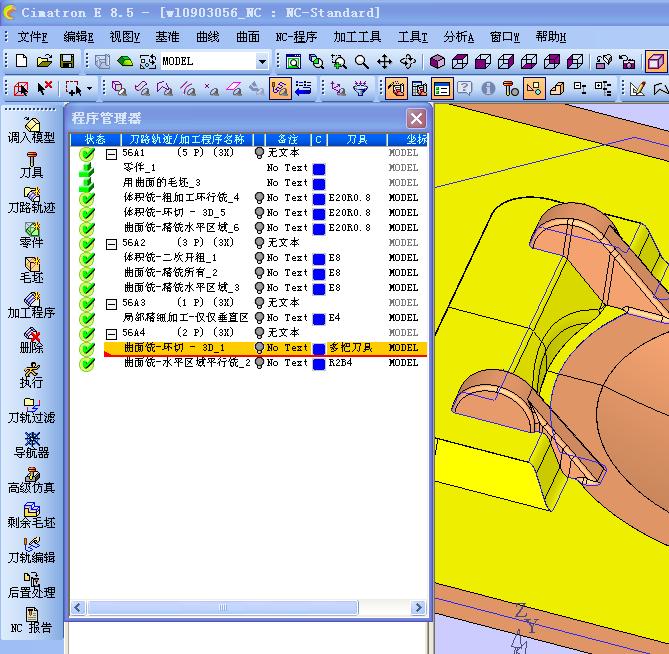Open the NC-程序 menu
Viewport: 669px width, 654px height.
tap(296, 37)
